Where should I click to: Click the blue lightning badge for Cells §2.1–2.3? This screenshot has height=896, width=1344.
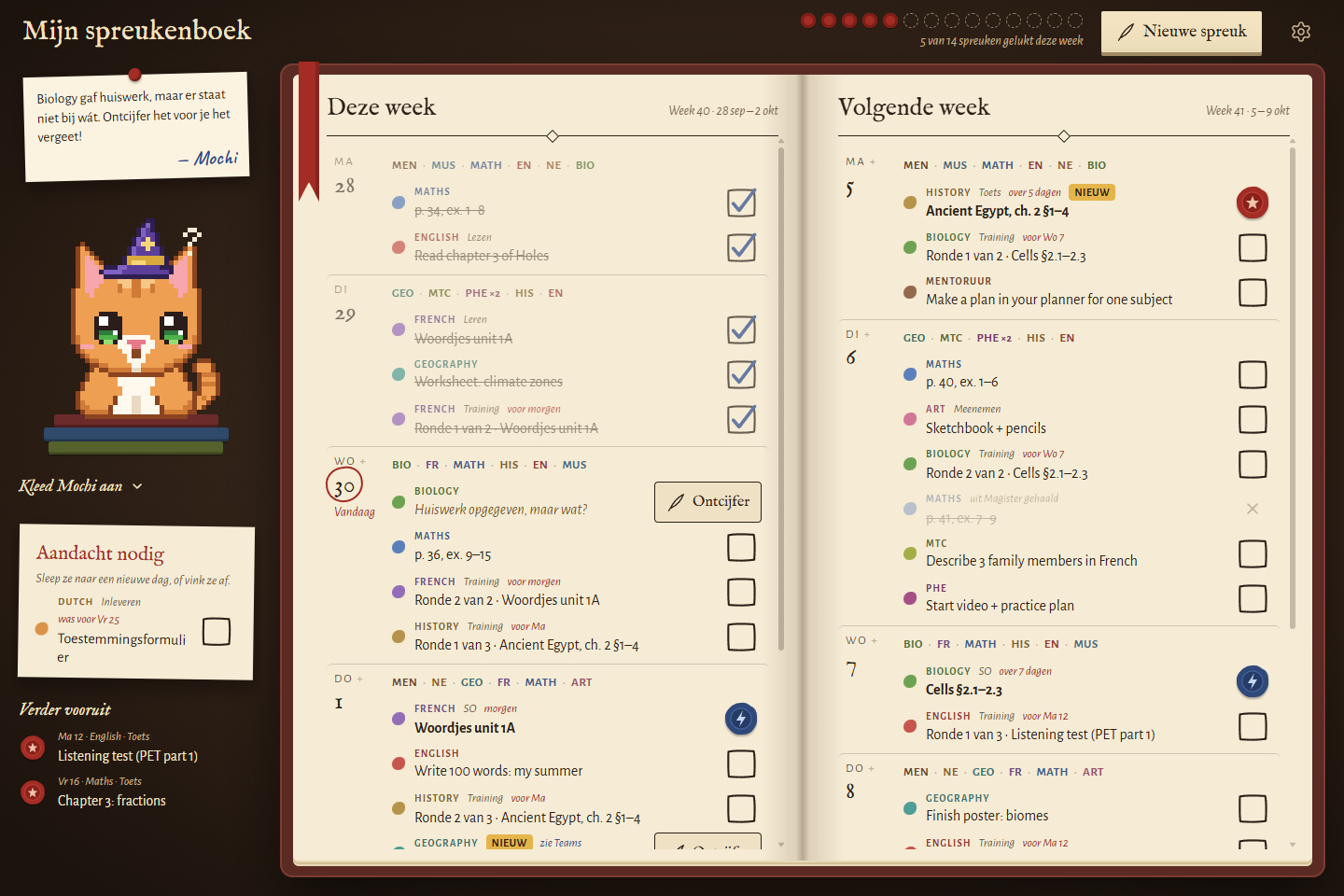click(1253, 681)
